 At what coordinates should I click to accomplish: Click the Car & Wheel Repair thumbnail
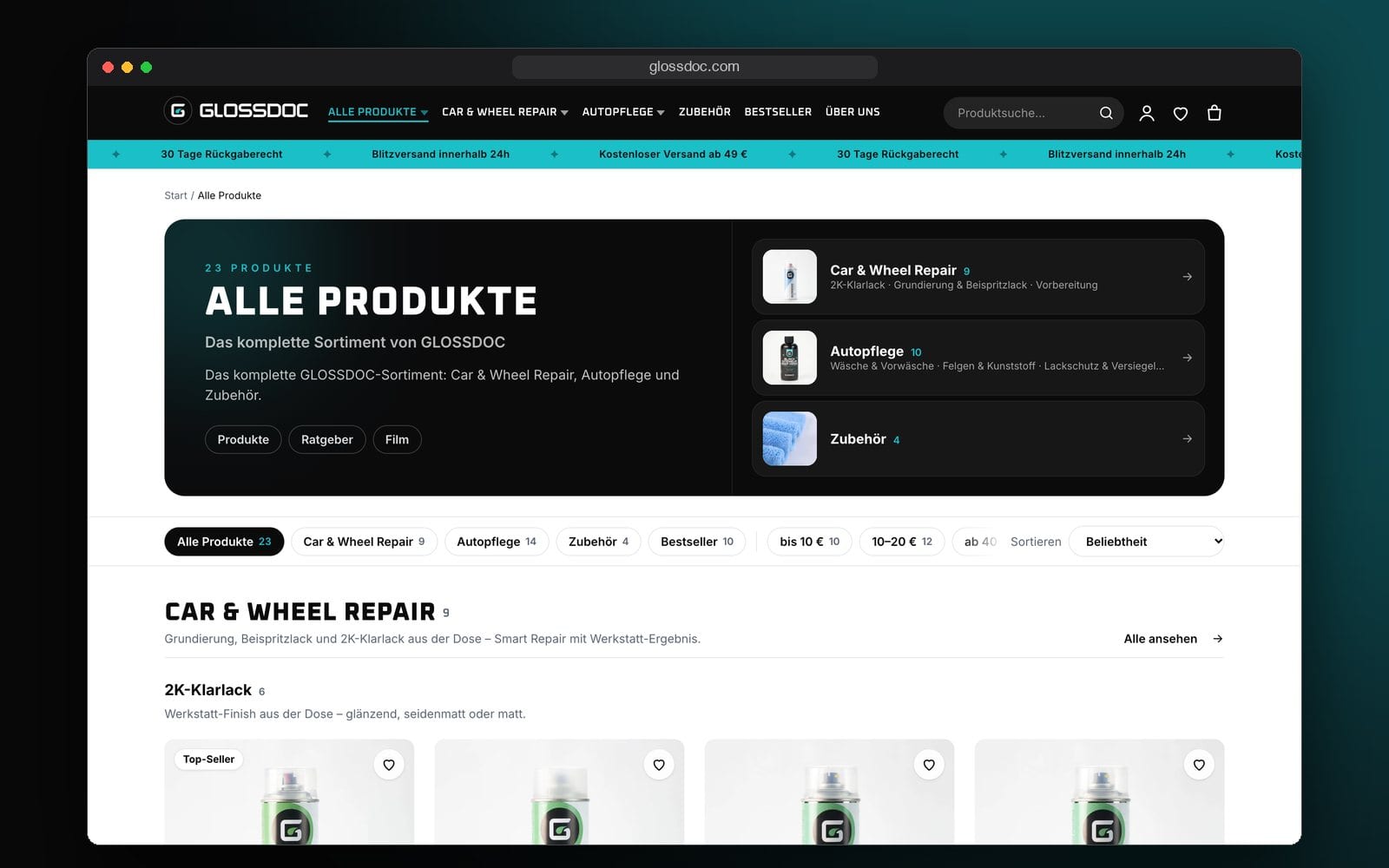(789, 277)
